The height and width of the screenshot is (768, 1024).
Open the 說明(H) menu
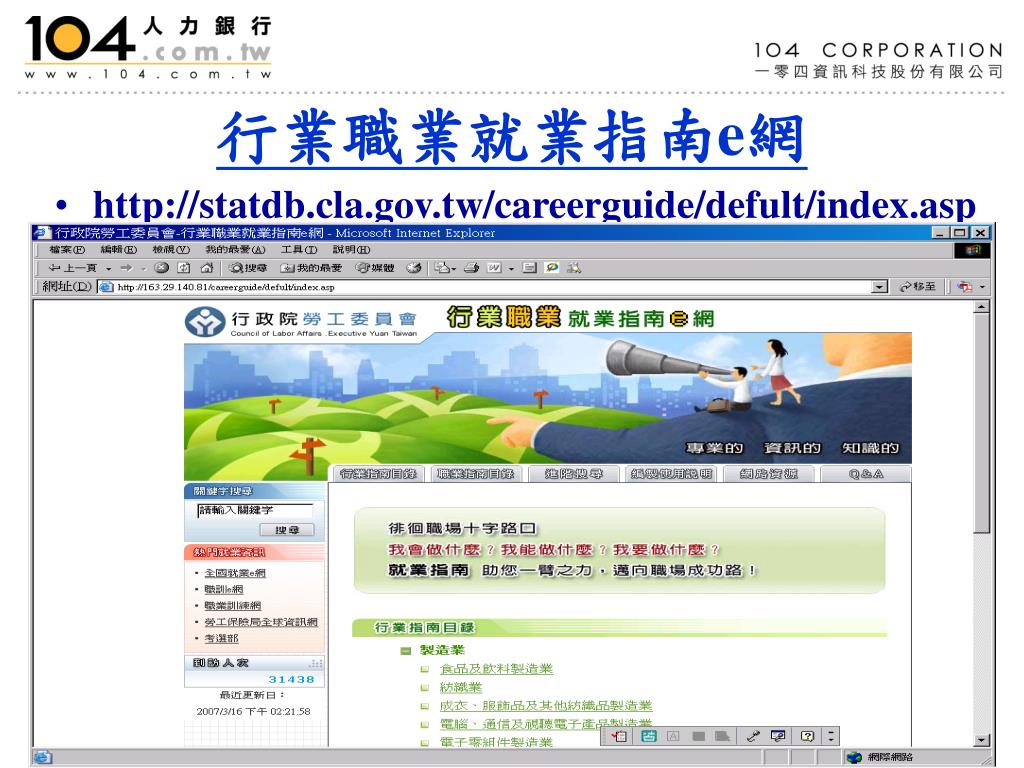(351, 249)
